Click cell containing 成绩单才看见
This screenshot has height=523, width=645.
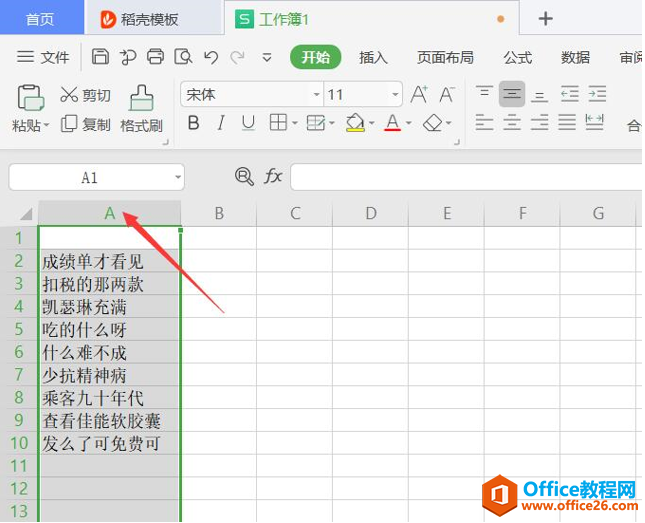(109, 261)
